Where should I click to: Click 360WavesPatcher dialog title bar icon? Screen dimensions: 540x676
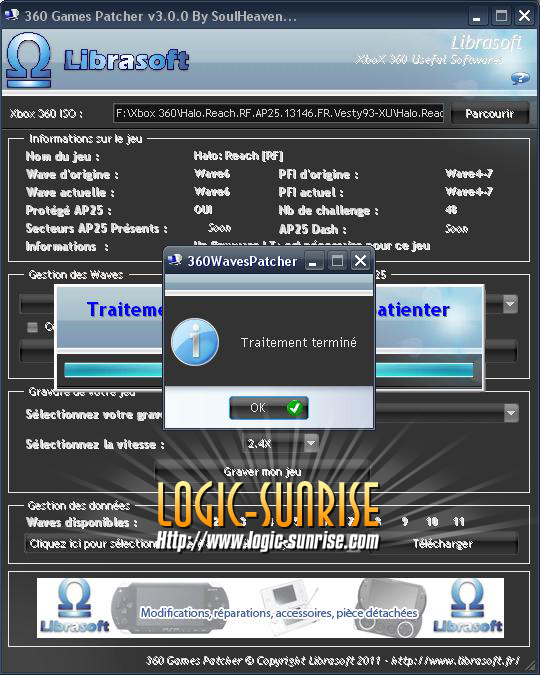click(175, 260)
